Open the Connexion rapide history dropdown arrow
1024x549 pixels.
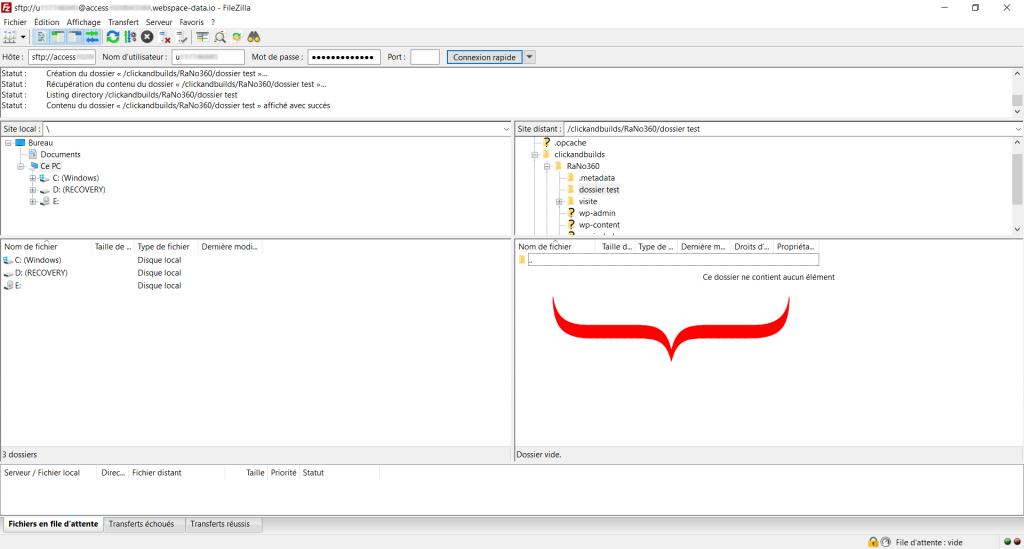(530, 57)
